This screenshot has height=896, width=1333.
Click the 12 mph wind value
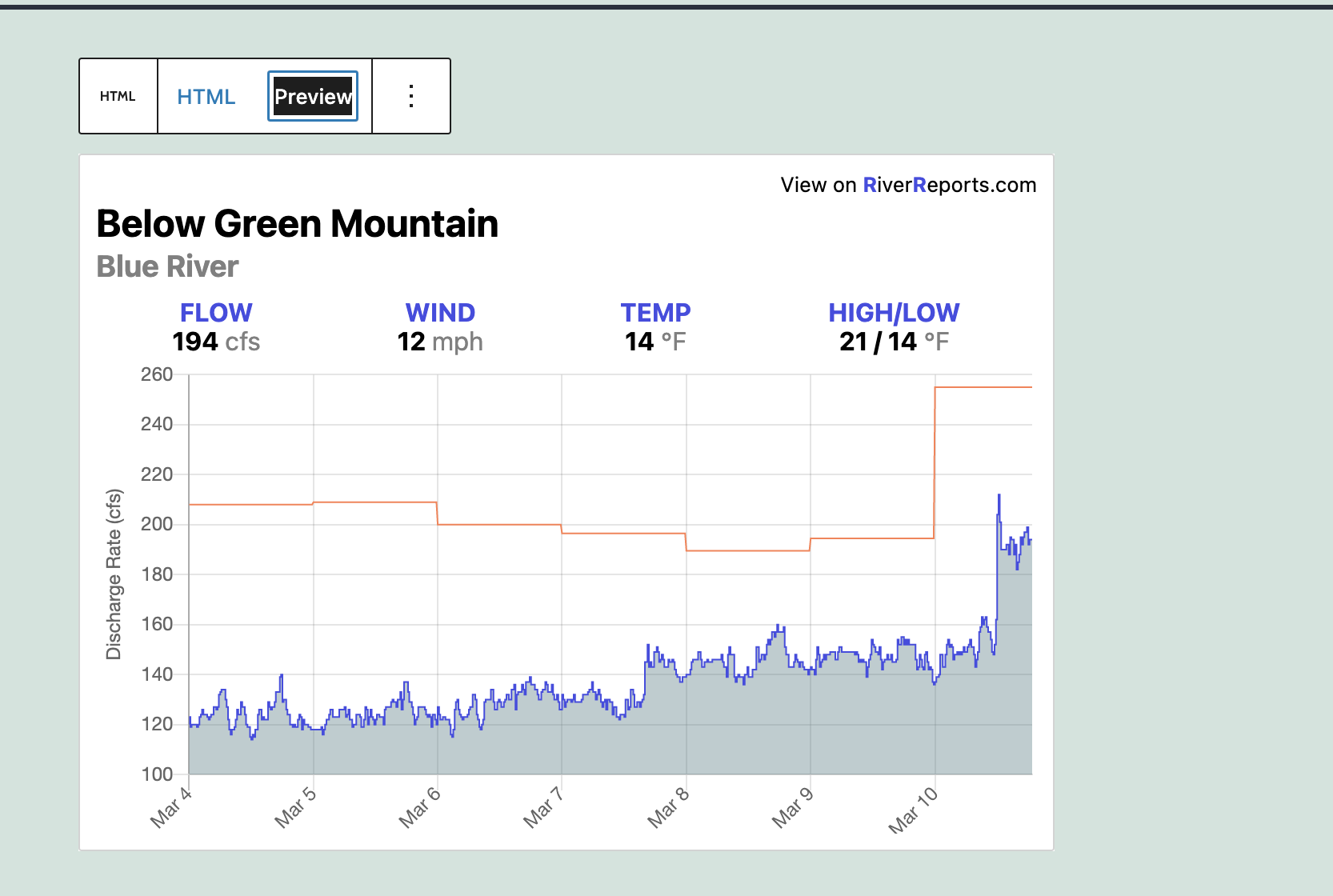click(440, 342)
